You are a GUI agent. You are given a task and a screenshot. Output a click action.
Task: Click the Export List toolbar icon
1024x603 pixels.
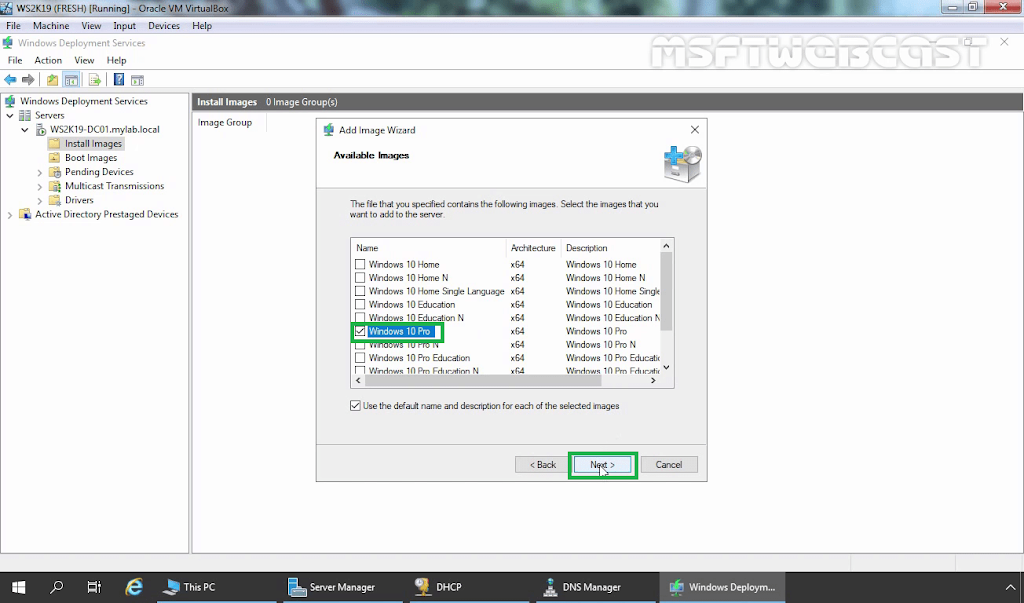tap(95, 80)
